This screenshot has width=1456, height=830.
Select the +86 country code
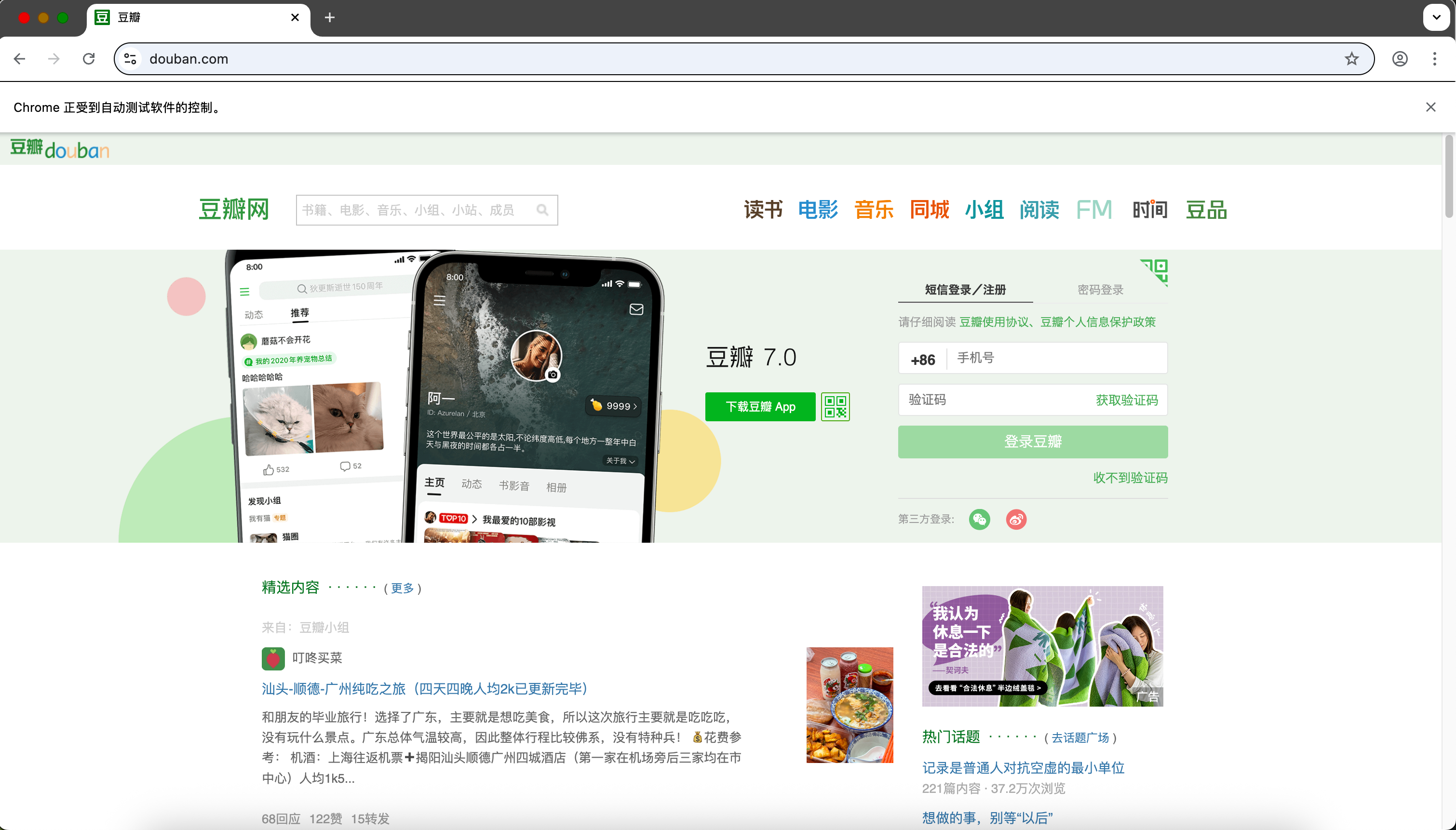pos(923,360)
